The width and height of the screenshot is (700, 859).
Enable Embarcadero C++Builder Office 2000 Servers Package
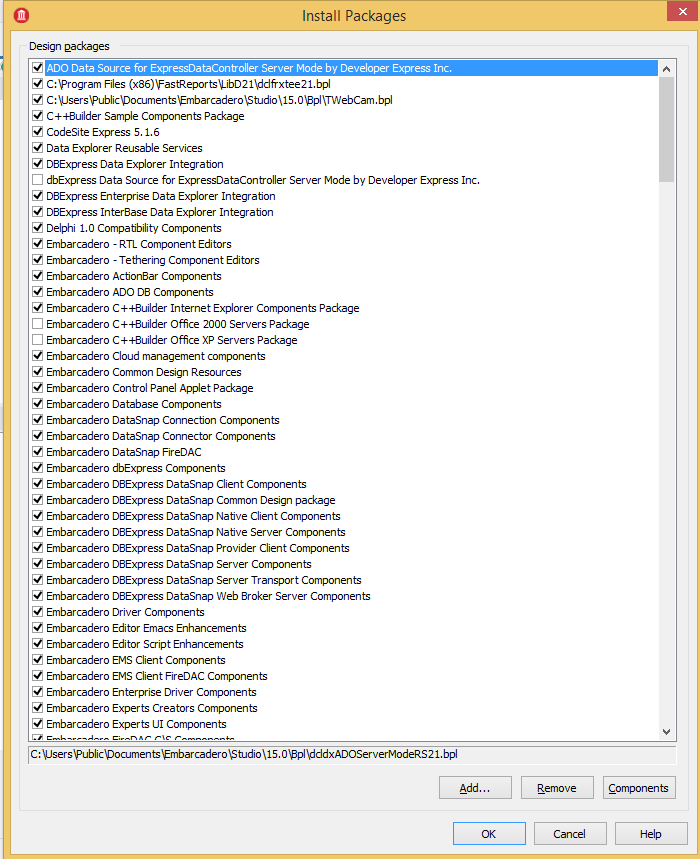pyautogui.click(x=38, y=324)
